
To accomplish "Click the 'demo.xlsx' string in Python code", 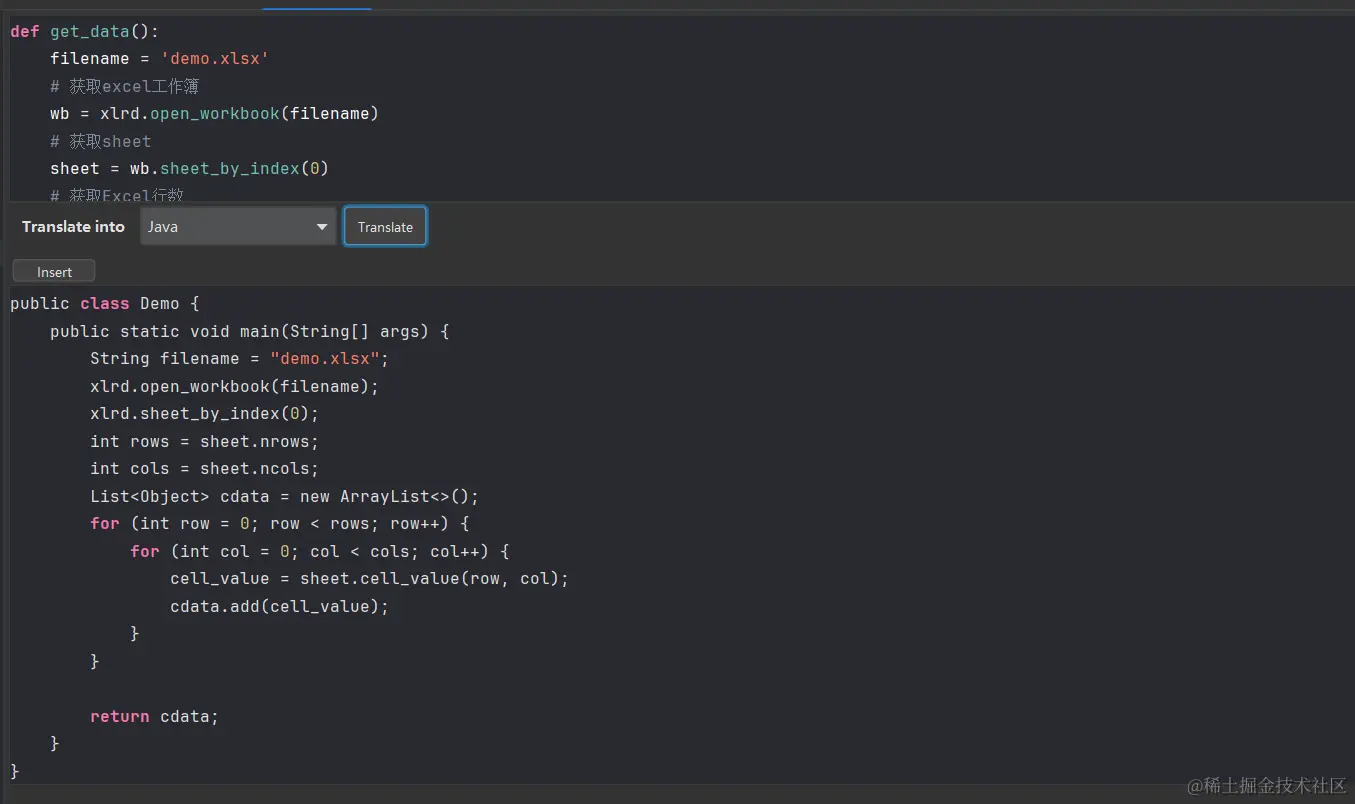I will pyautogui.click(x=214, y=59).
